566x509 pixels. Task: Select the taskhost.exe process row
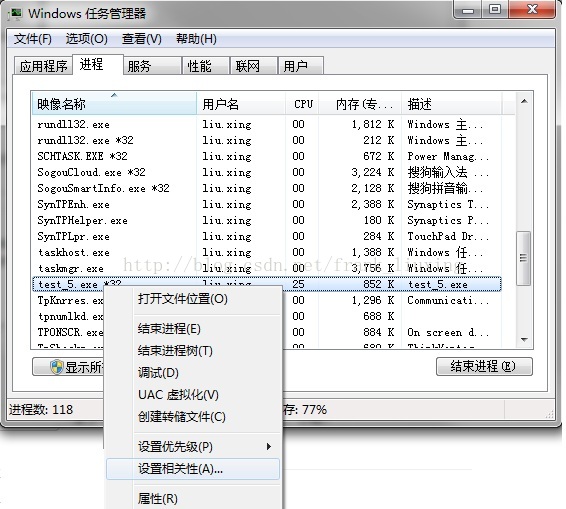[x=266, y=252]
